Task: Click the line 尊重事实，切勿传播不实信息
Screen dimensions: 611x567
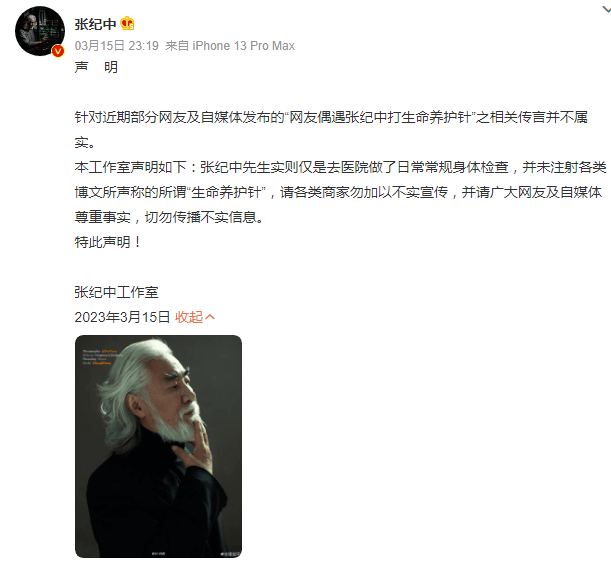Action: tap(170, 217)
